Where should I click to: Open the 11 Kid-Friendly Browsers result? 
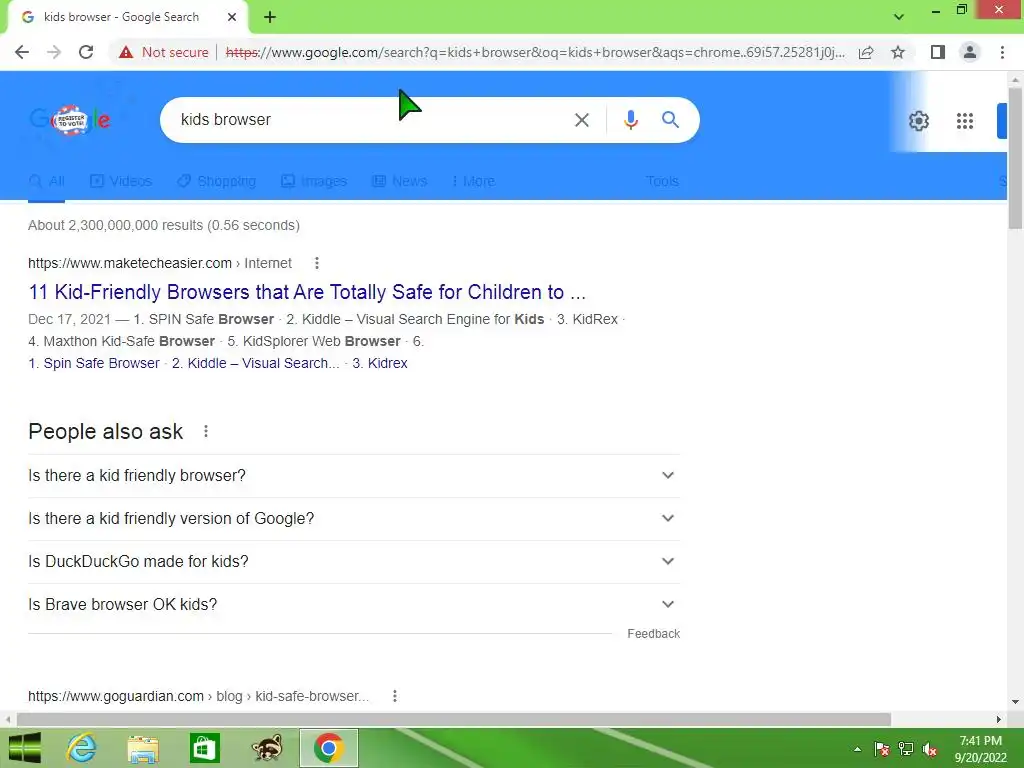(307, 292)
